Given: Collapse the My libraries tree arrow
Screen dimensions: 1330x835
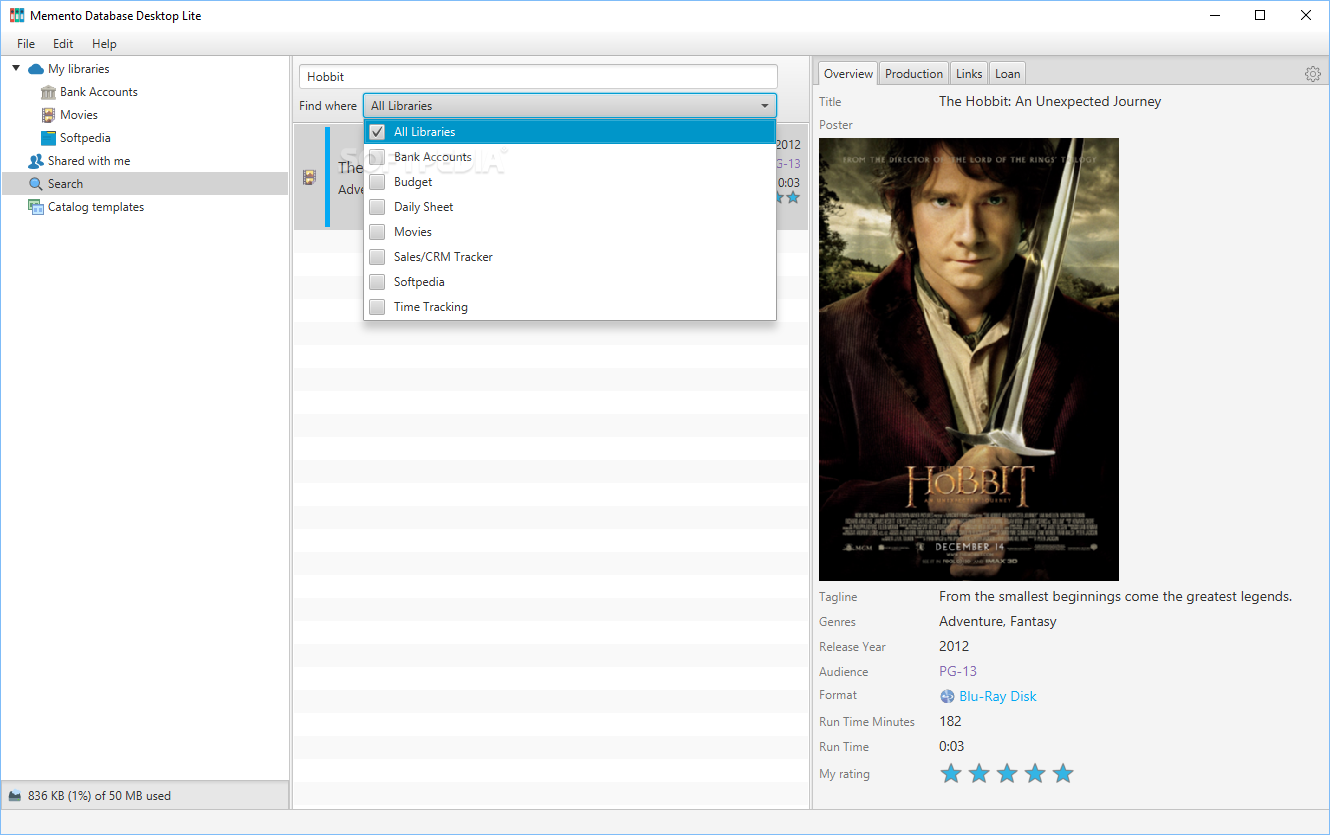Looking at the screenshot, I should click(x=16, y=68).
